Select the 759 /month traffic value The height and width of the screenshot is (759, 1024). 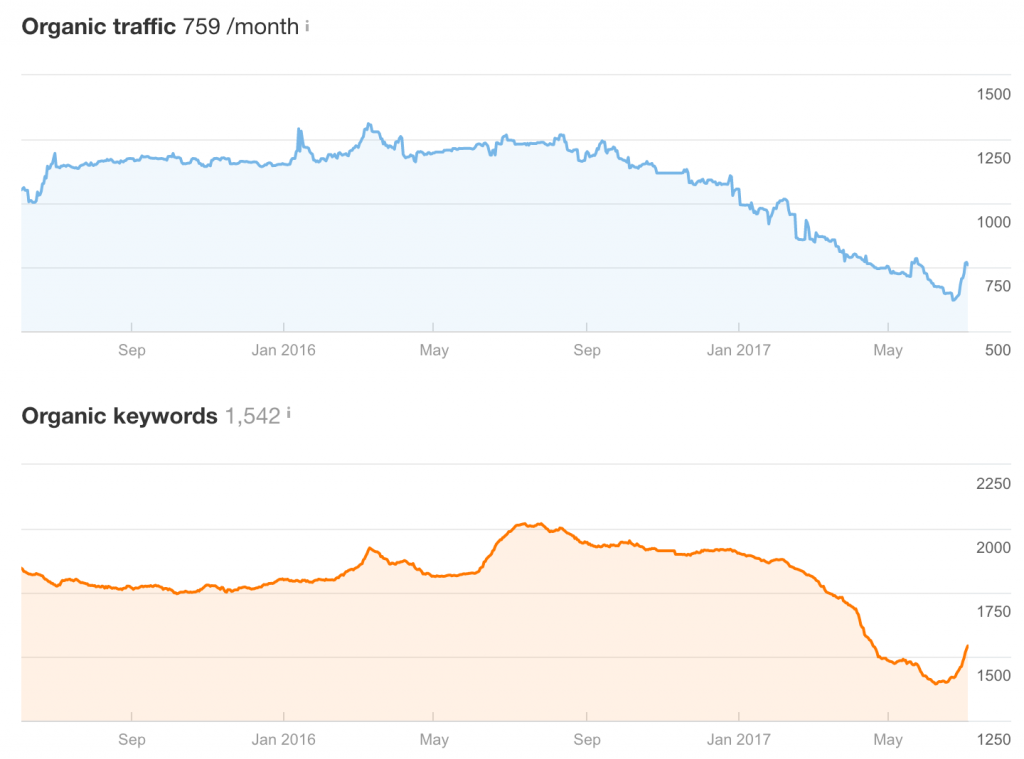241,27
